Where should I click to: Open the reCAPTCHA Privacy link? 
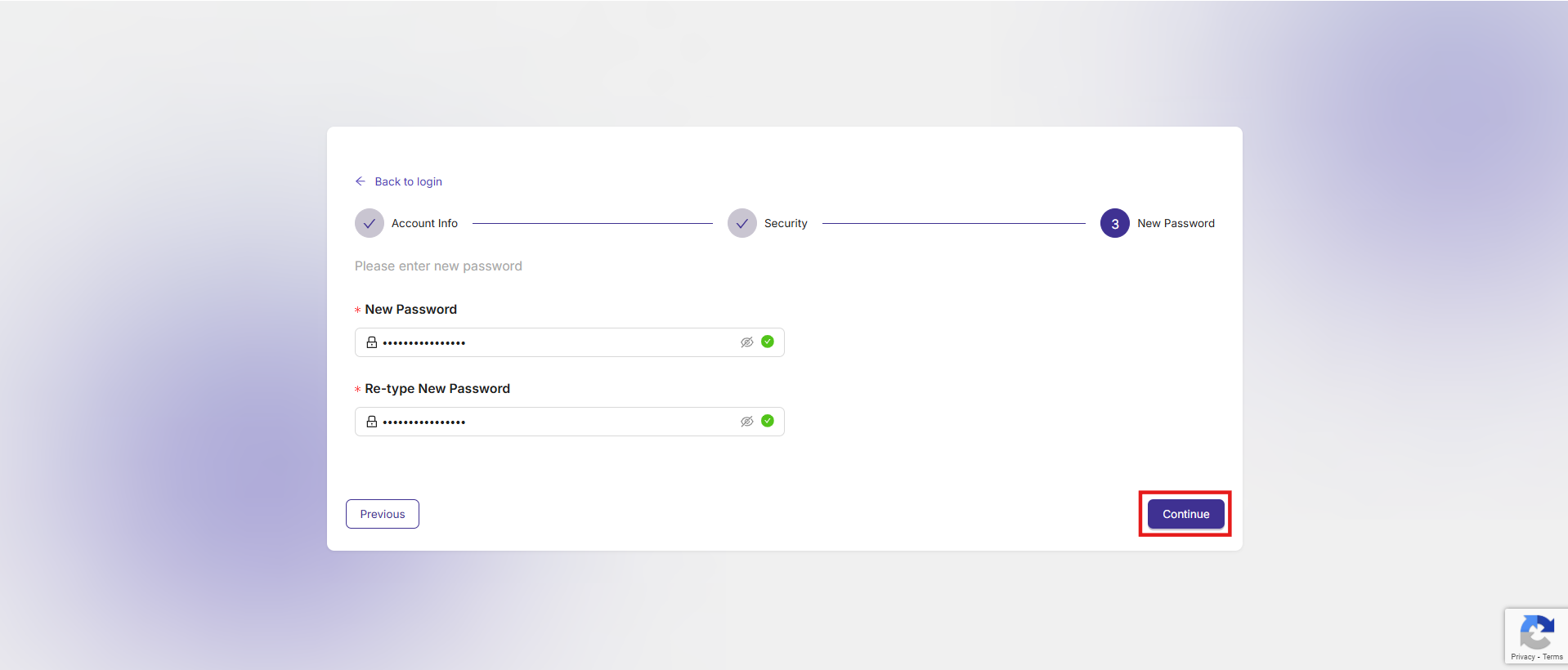click(x=1522, y=657)
